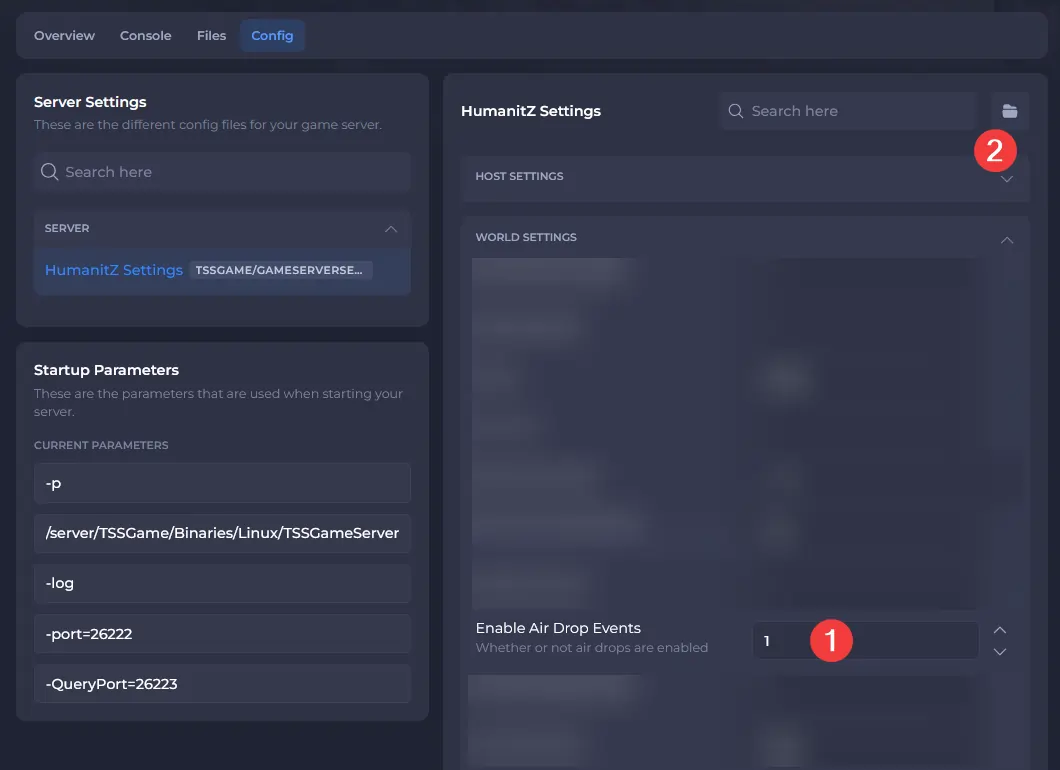
Task: Click the HumanitZ Settings search field
Action: [x=848, y=111]
